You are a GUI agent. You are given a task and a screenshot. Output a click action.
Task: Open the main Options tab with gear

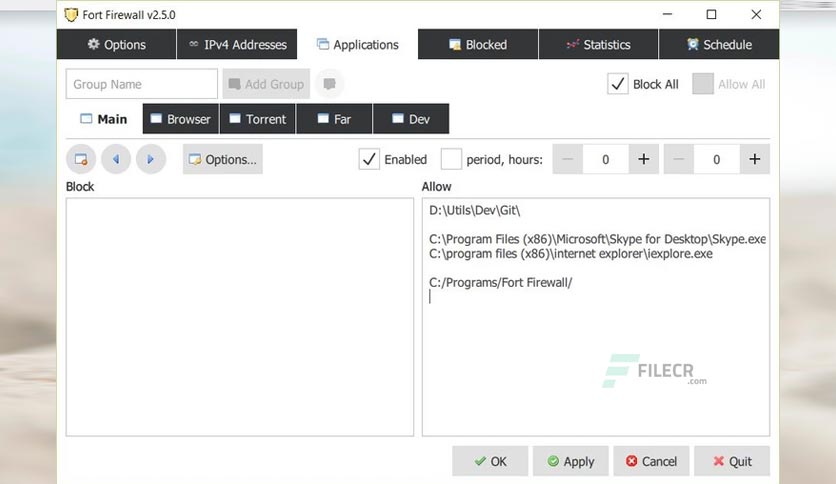pyautogui.click(x=116, y=44)
